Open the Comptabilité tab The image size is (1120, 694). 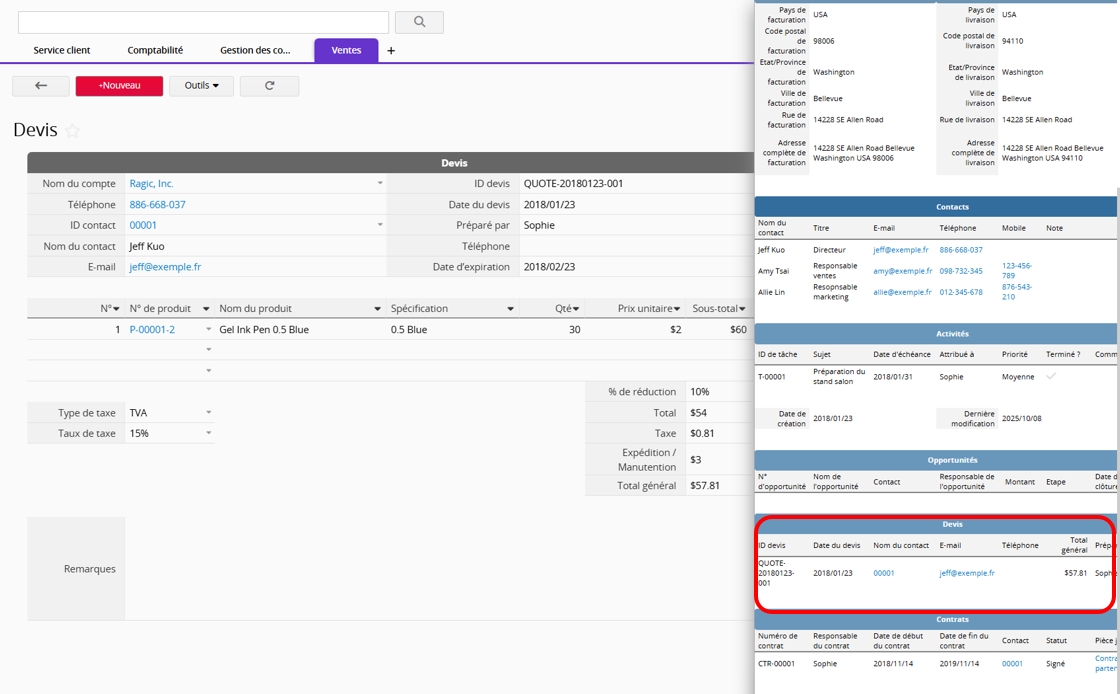coord(155,51)
